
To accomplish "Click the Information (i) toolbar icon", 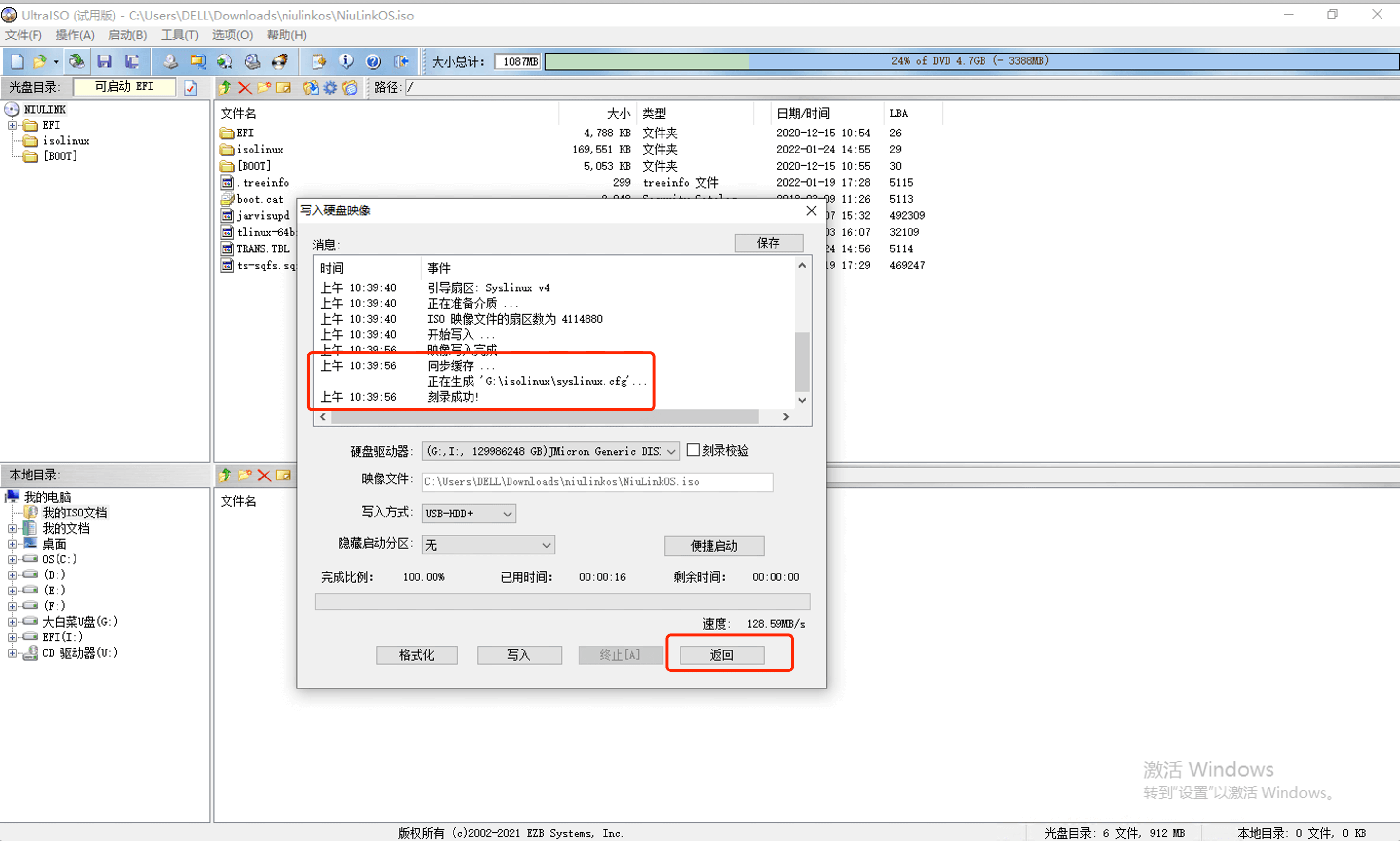I will click(345, 61).
